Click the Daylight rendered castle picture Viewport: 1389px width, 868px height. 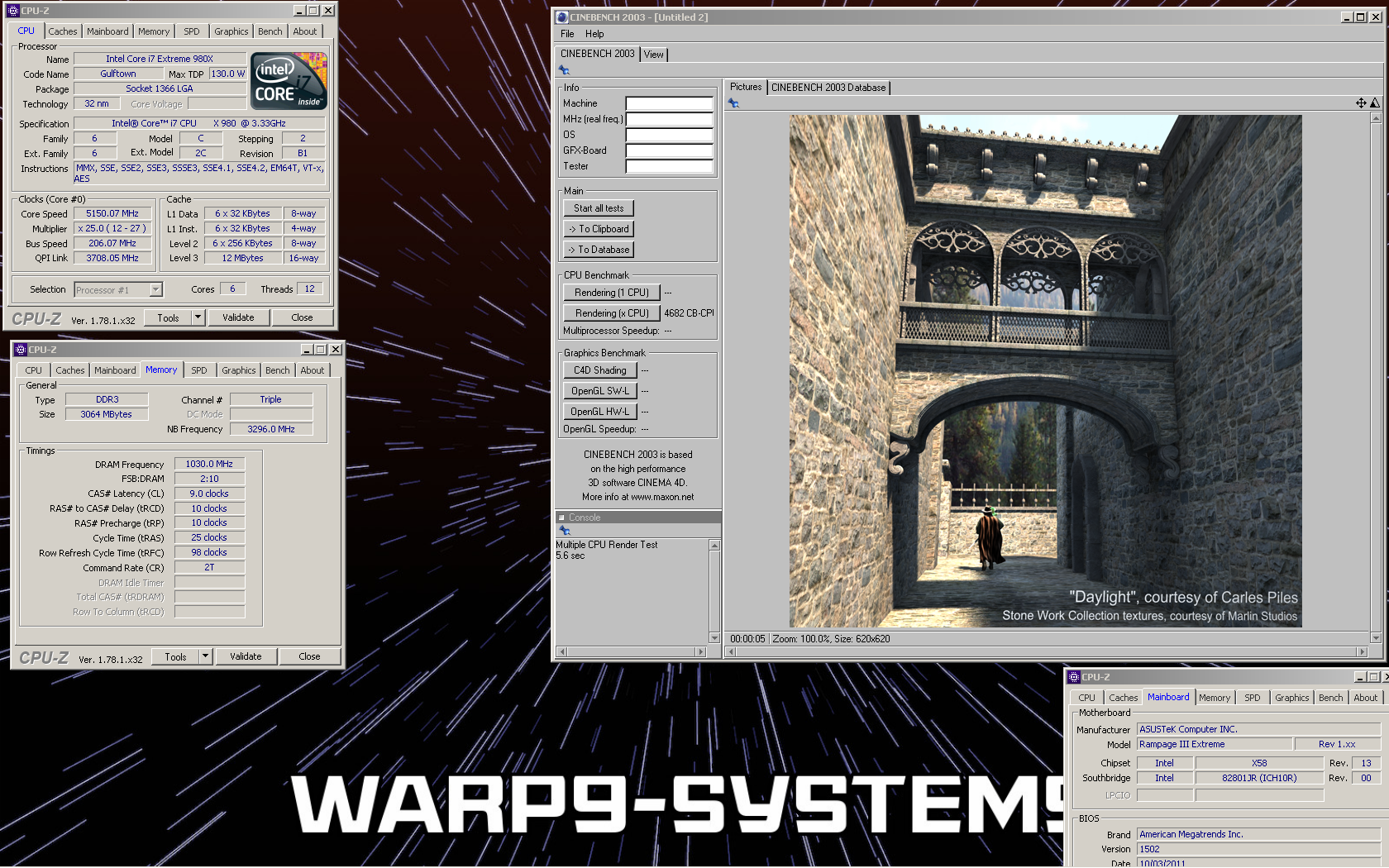pyautogui.click(x=1045, y=371)
